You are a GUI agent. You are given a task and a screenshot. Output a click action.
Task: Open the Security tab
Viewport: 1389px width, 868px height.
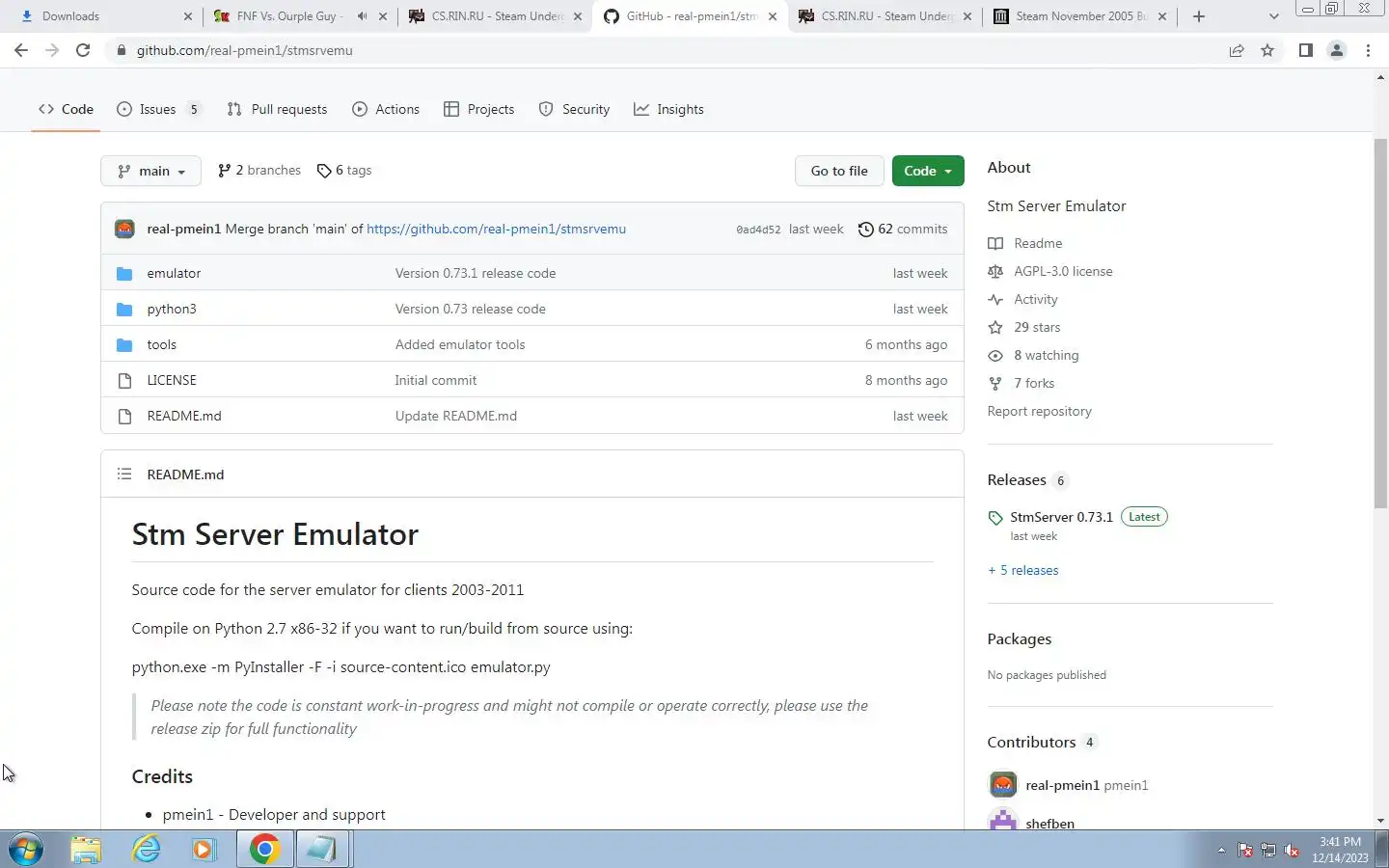click(574, 109)
